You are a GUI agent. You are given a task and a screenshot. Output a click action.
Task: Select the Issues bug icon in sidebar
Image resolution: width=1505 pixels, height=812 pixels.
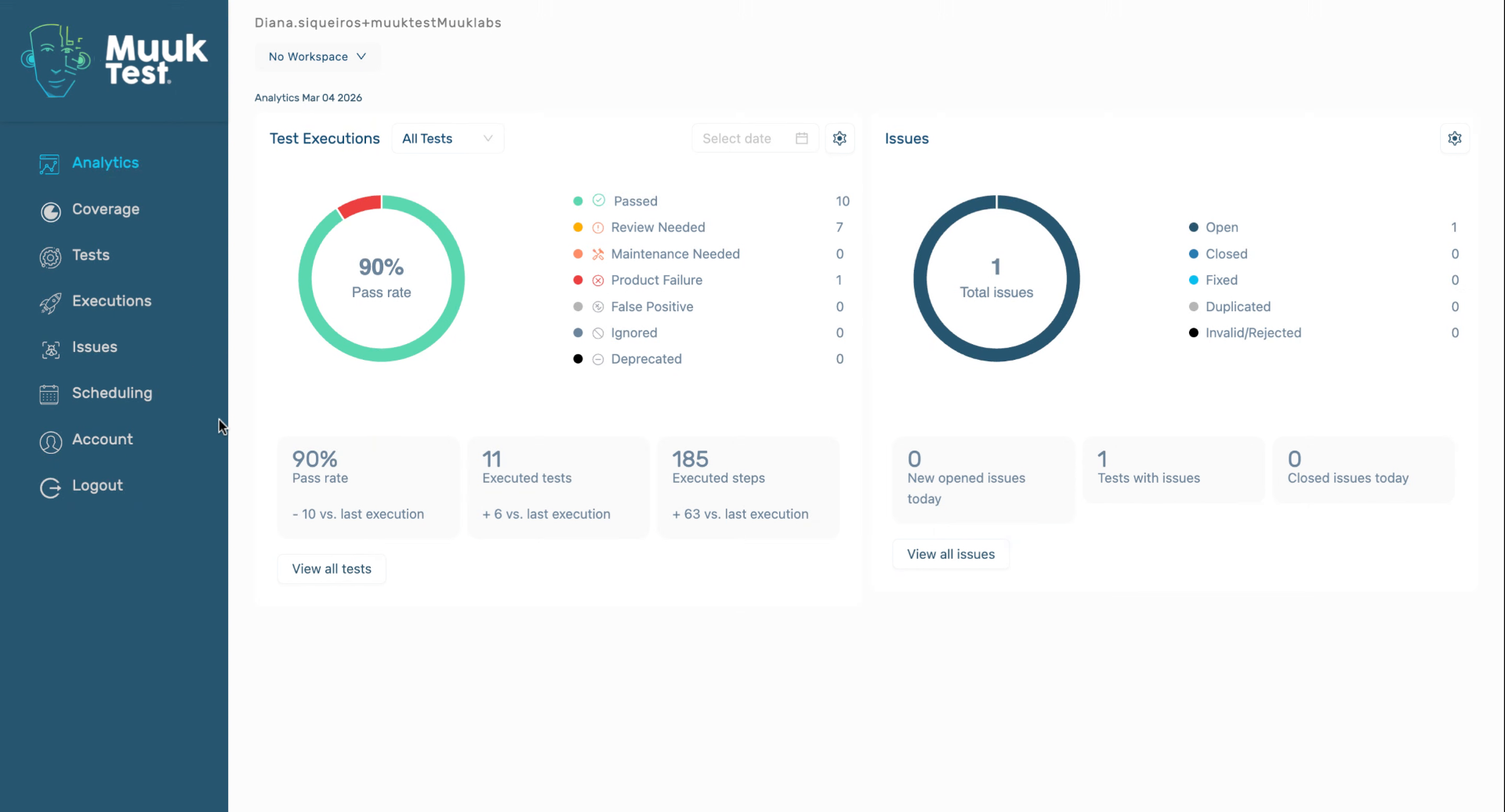coord(49,350)
